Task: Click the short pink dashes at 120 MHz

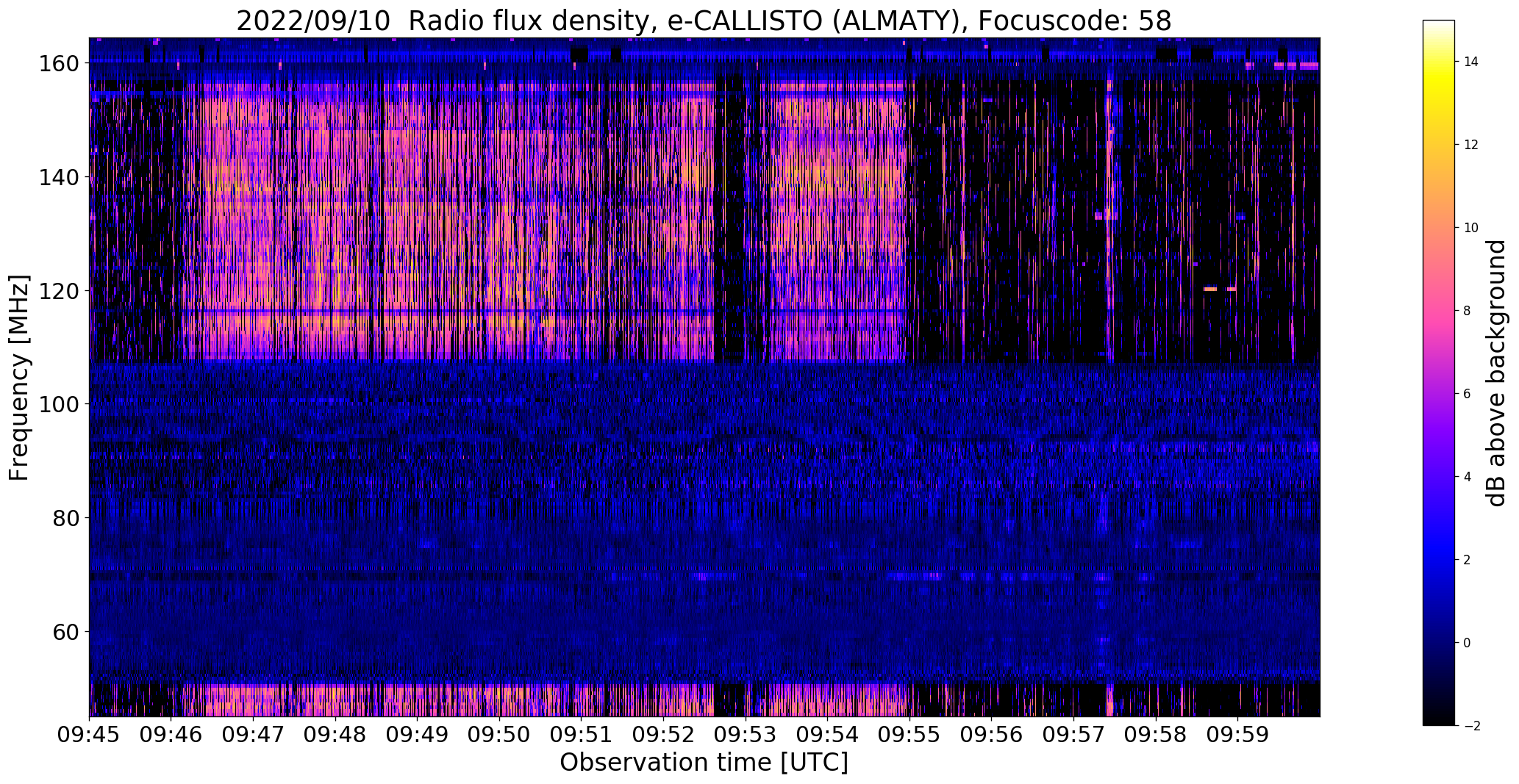Action: coord(1220,289)
